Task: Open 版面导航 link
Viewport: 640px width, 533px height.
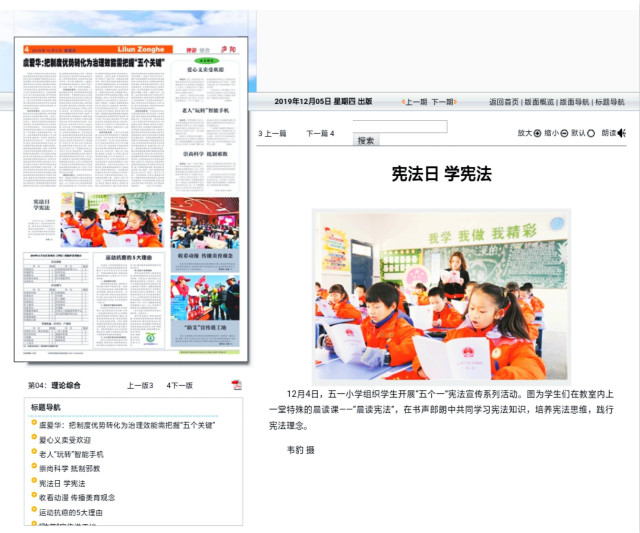Action: coord(574,102)
